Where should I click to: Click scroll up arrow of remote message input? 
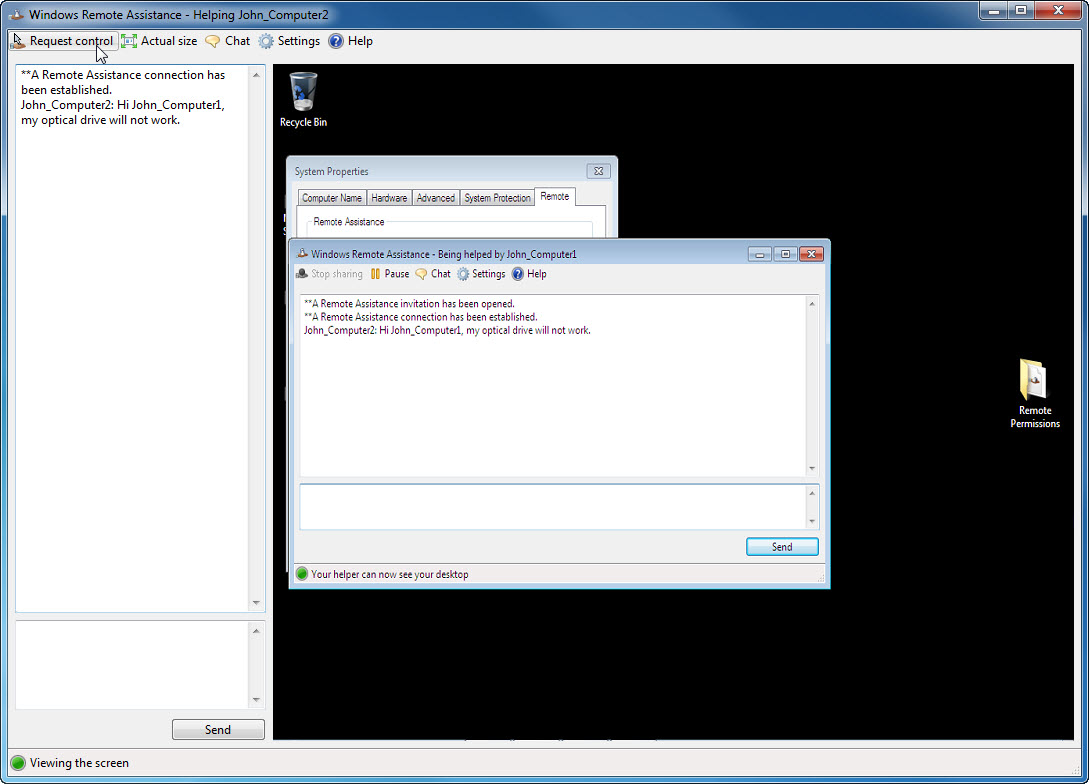(812, 493)
